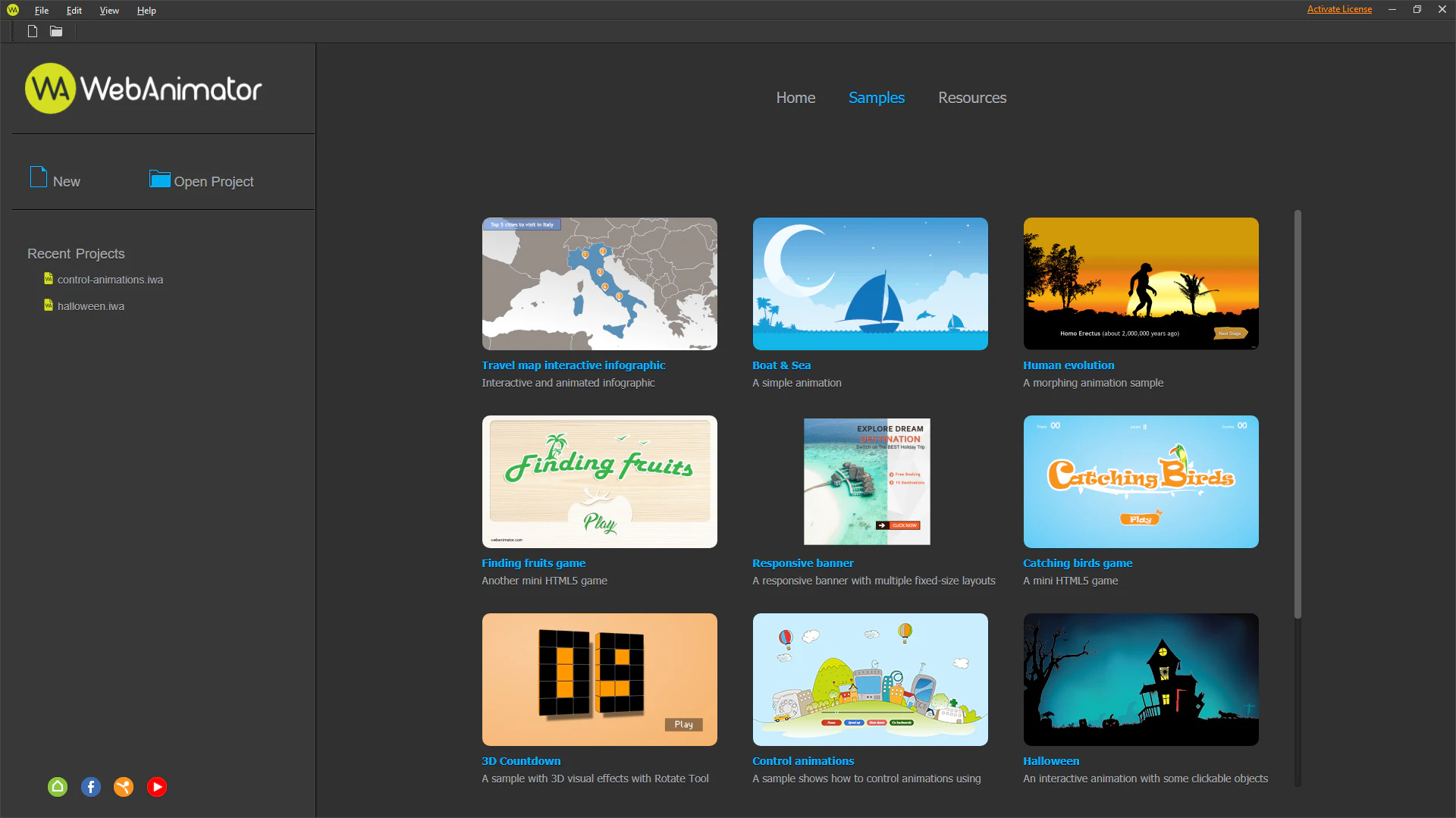Image resolution: width=1456 pixels, height=818 pixels.
Task: Open recent project control-animations.iwa
Action: (x=110, y=279)
